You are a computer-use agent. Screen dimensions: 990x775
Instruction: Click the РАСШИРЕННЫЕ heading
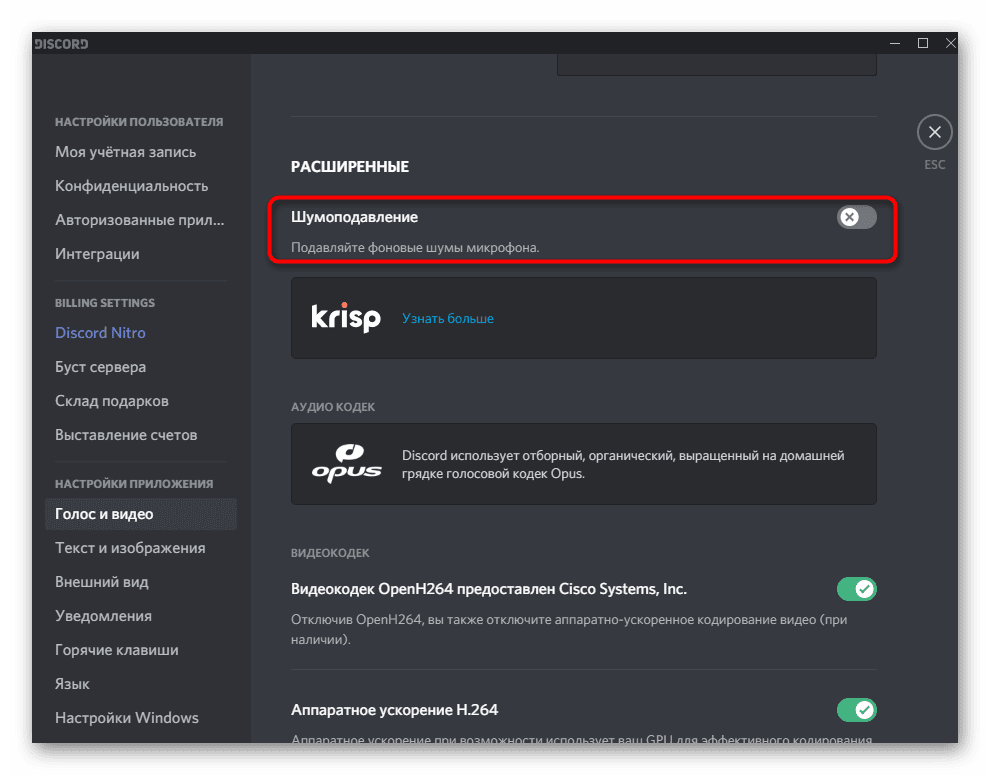350,167
